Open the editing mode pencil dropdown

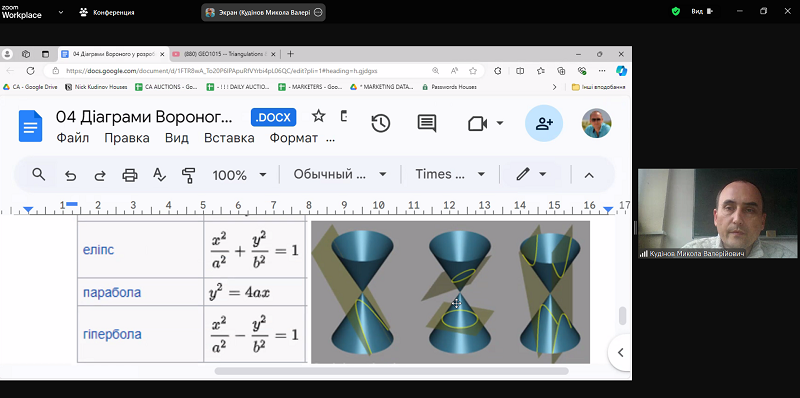(531, 175)
